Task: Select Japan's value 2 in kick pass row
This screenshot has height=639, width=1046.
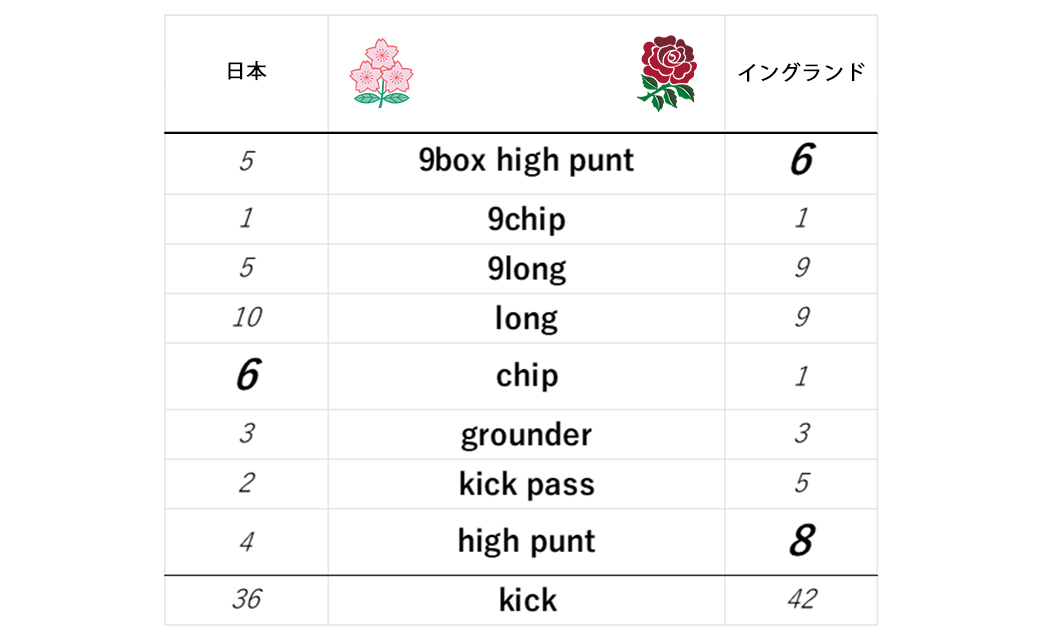Action: (247, 484)
